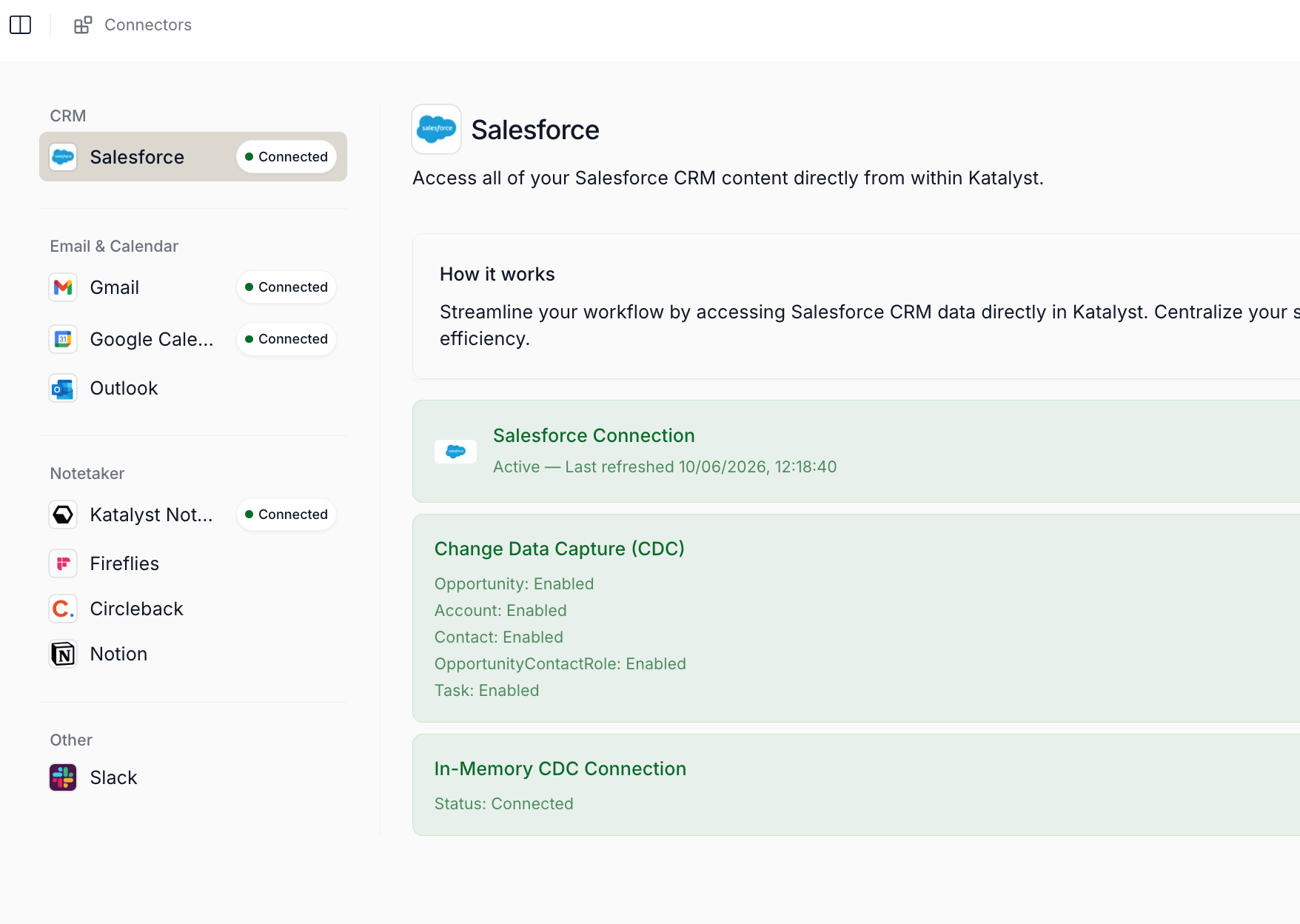Click the Slack icon
The height and width of the screenshot is (924, 1300).
click(63, 777)
